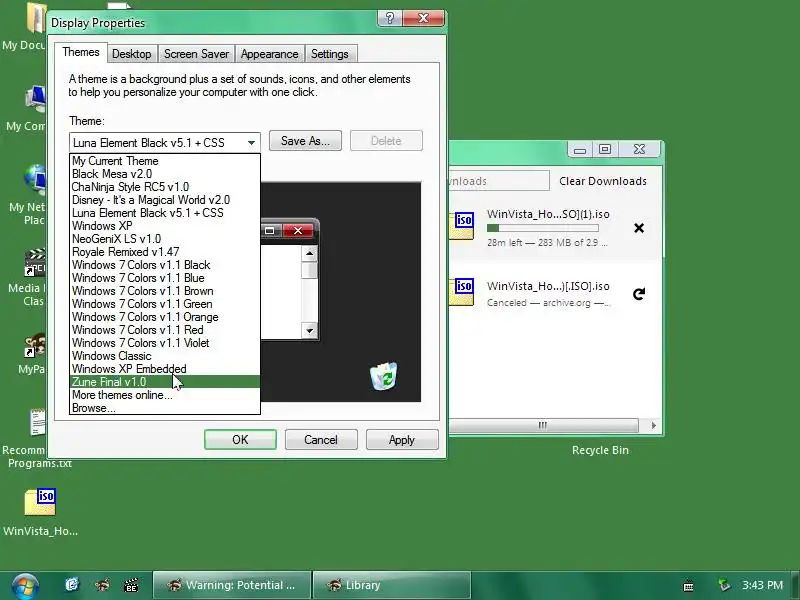Click preview window's scroll down arrow
Viewport: 800px width, 600px height.
(x=309, y=331)
